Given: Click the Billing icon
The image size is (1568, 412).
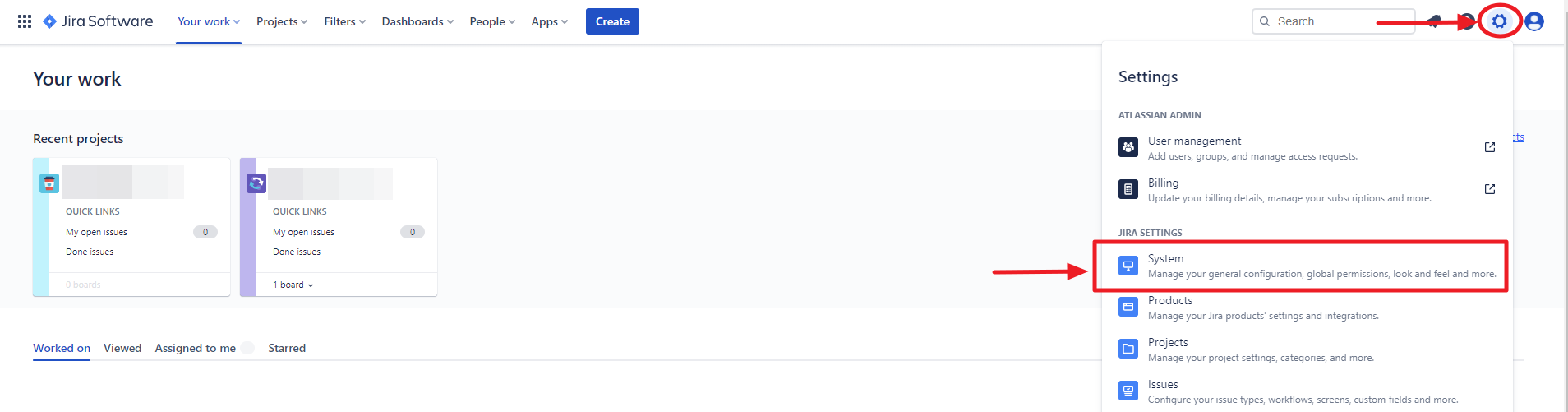Looking at the screenshot, I should point(1128,189).
